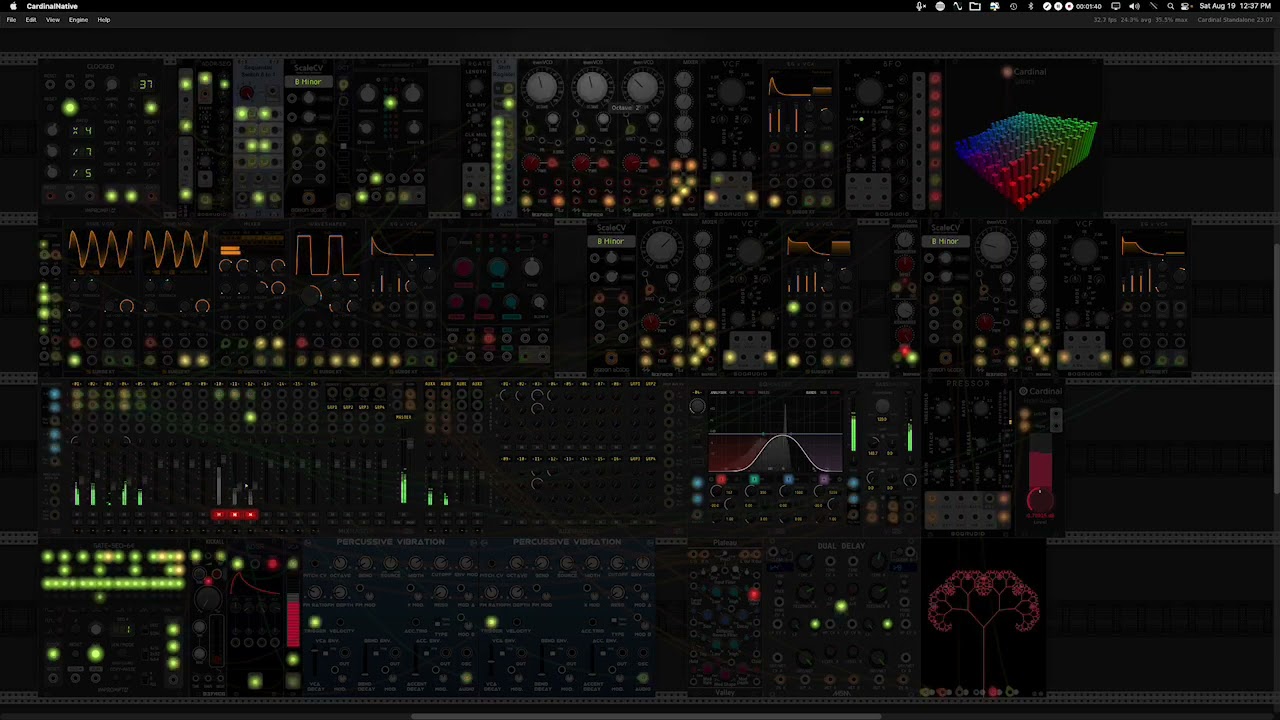Click the volume icon in the macOS menu bar

click(1134, 6)
